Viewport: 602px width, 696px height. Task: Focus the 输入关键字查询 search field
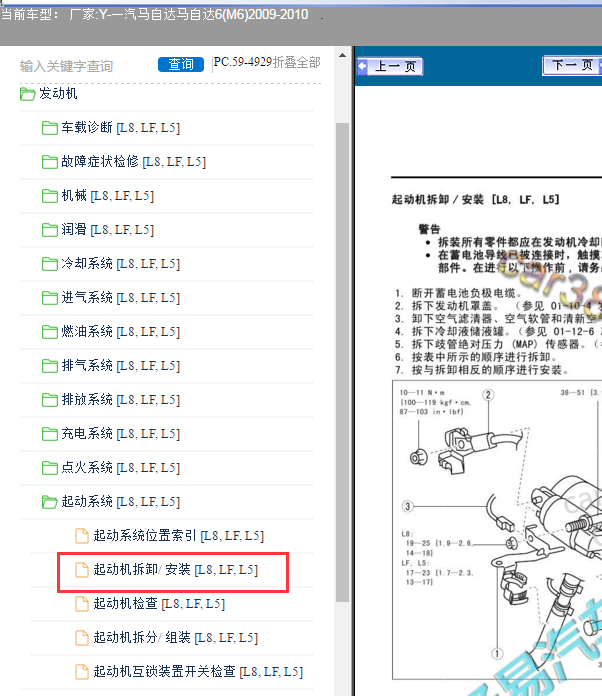pyautogui.click(x=85, y=66)
